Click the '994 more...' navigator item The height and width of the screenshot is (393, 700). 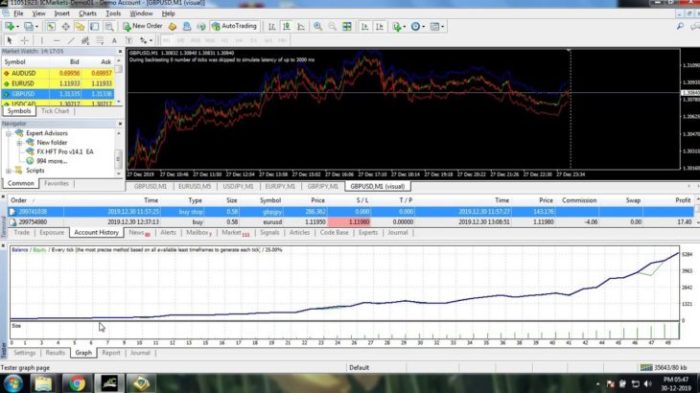tap(52, 161)
